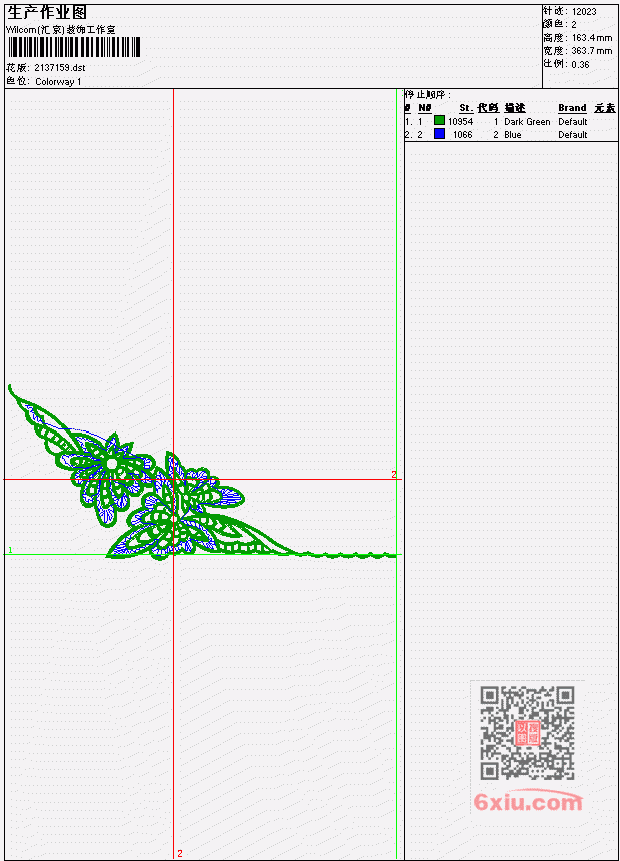This screenshot has height=861, width=620.
Task: Click the '停止顺序:' heading
Action: (x=428, y=94)
